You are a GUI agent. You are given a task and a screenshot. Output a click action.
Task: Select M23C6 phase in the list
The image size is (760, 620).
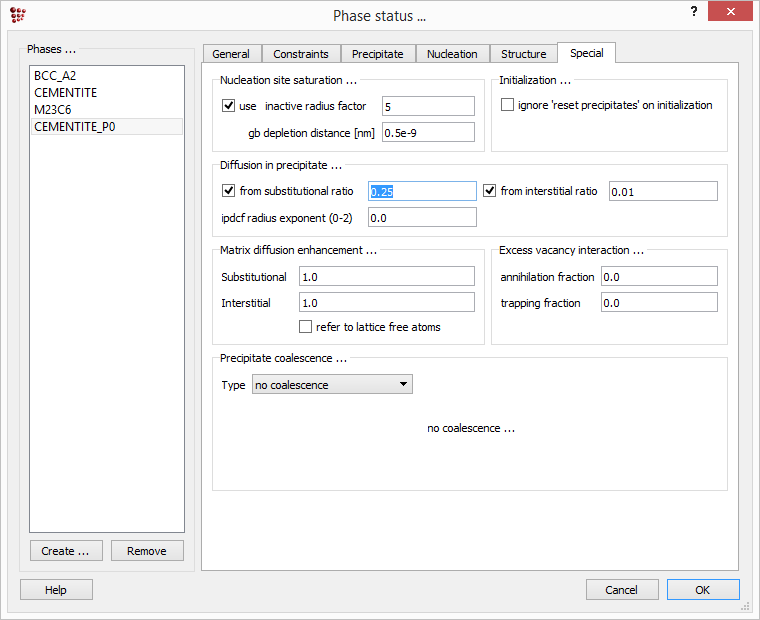coord(53,110)
